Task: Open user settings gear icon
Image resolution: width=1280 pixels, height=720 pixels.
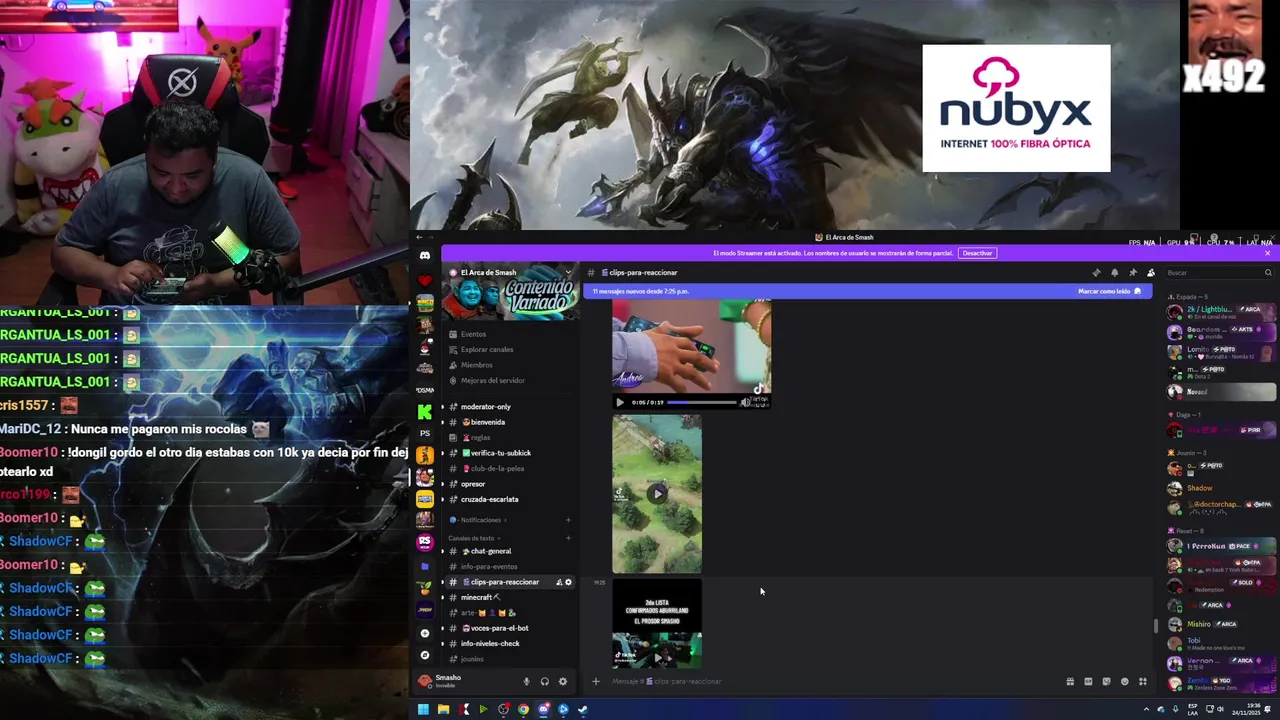Action: [x=563, y=681]
